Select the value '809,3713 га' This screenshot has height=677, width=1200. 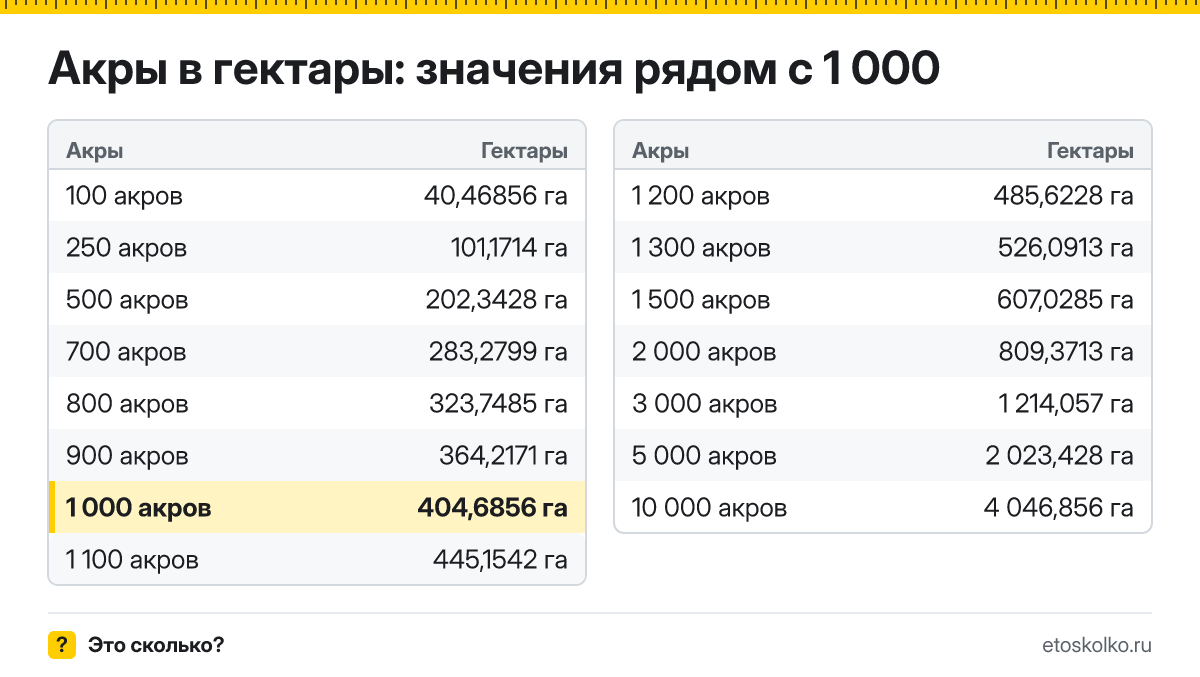1066,352
